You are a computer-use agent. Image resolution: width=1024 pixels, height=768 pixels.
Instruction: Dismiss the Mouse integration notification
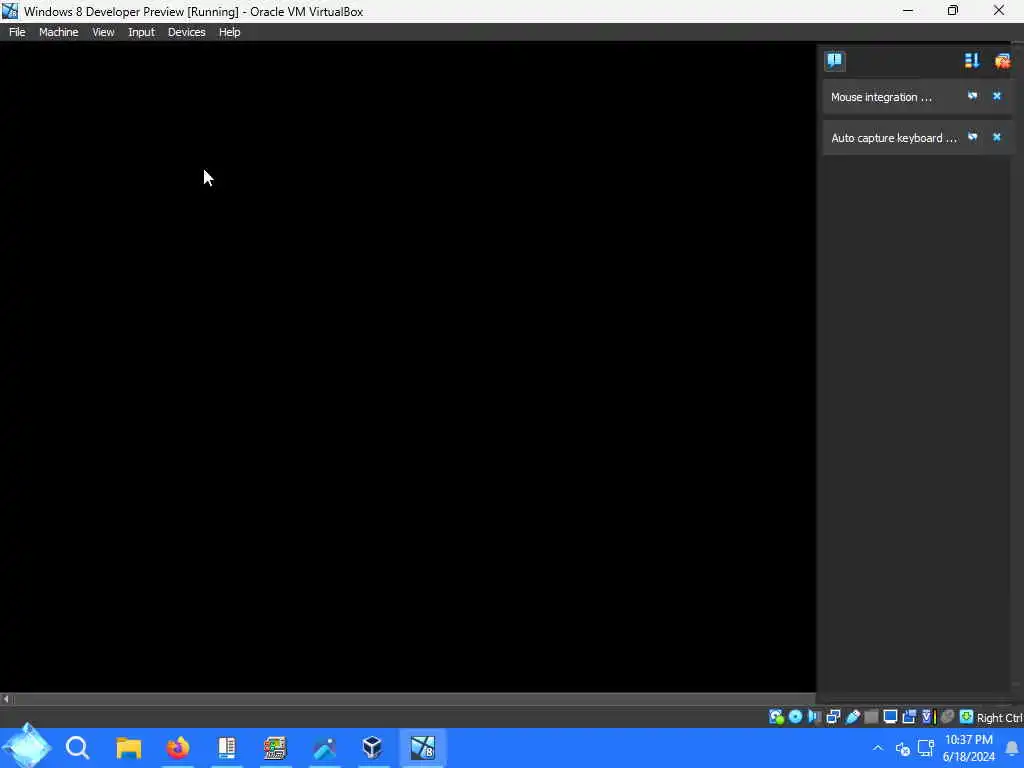click(997, 96)
